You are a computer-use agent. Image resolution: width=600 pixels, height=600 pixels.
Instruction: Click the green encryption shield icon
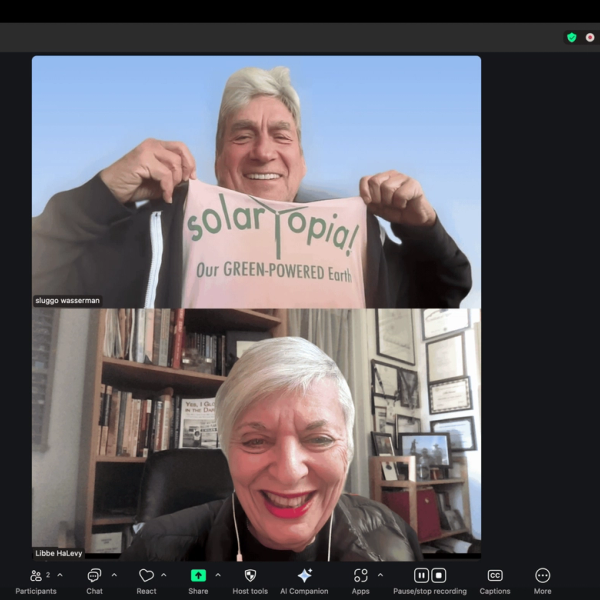click(572, 38)
